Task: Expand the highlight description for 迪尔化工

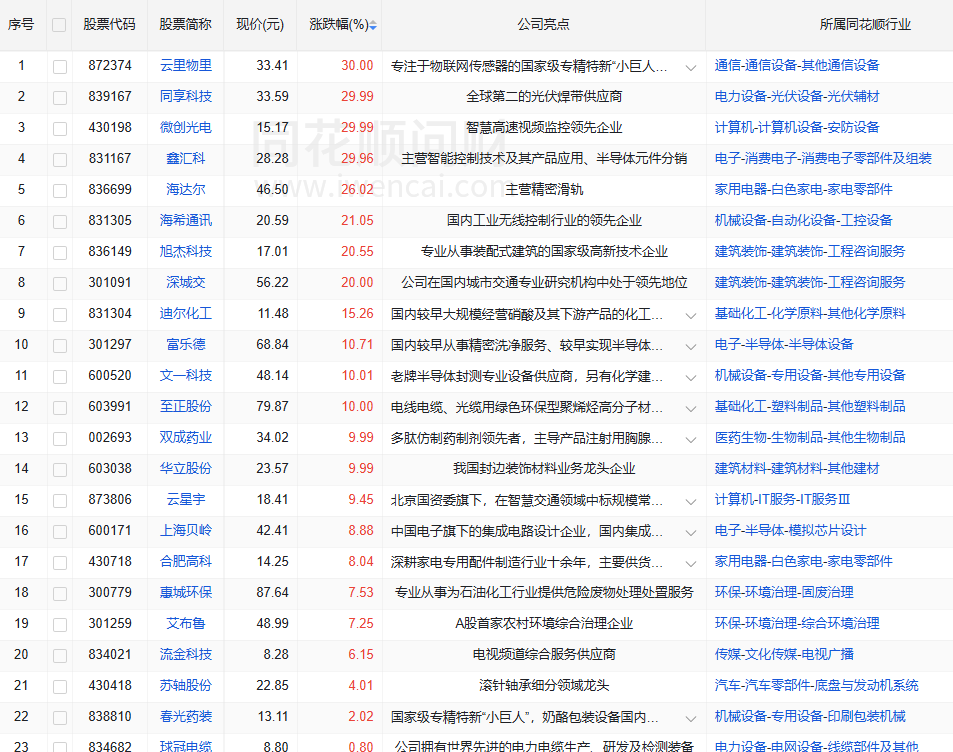Action: pyautogui.click(x=691, y=316)
